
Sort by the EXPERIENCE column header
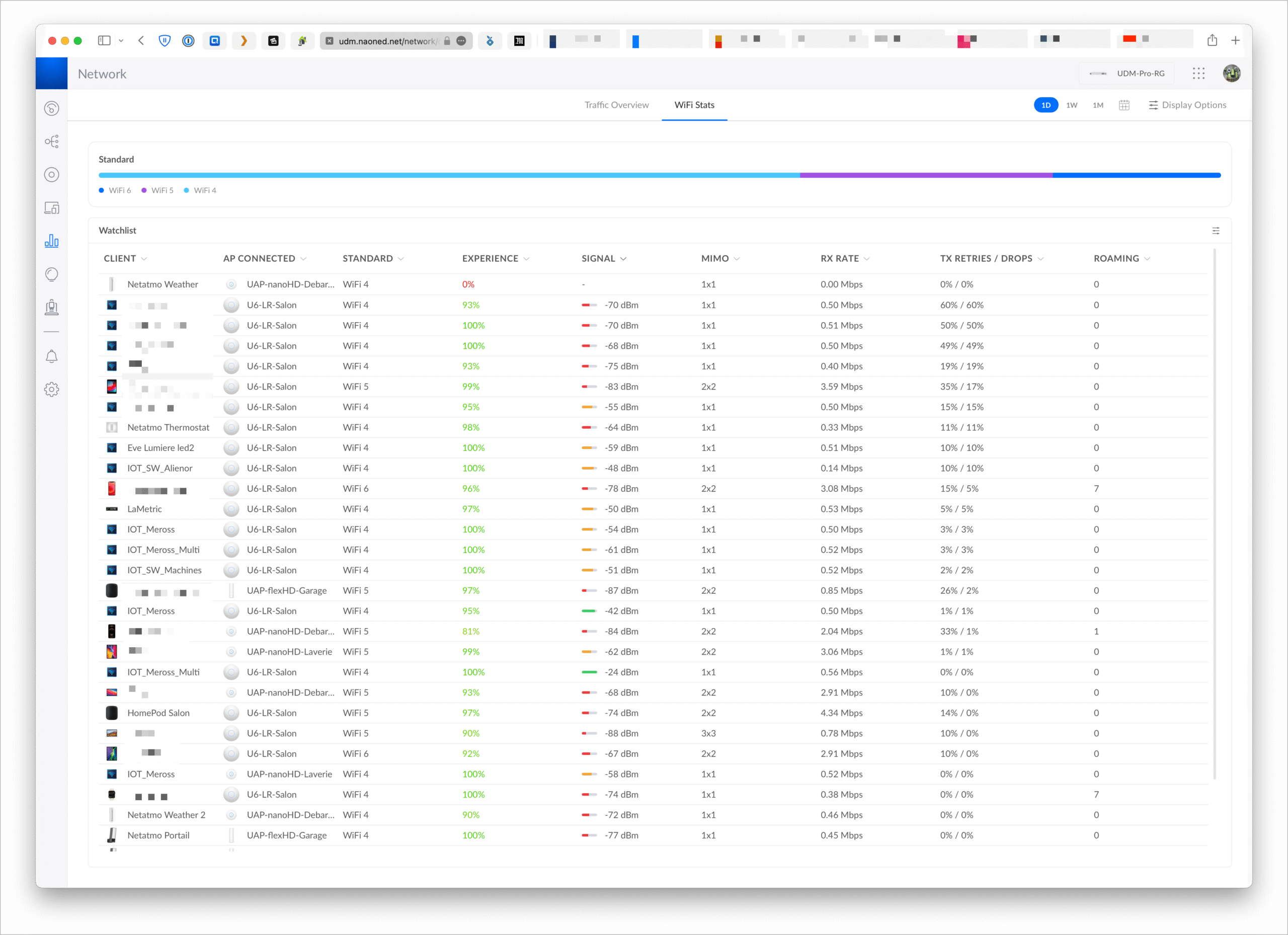[490, 259]
